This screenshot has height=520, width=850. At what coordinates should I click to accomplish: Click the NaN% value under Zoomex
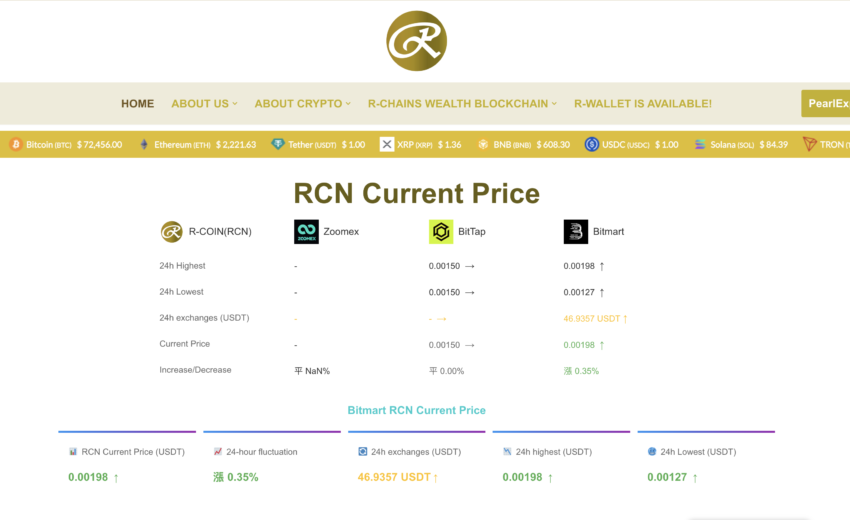(x=318, y=371)
